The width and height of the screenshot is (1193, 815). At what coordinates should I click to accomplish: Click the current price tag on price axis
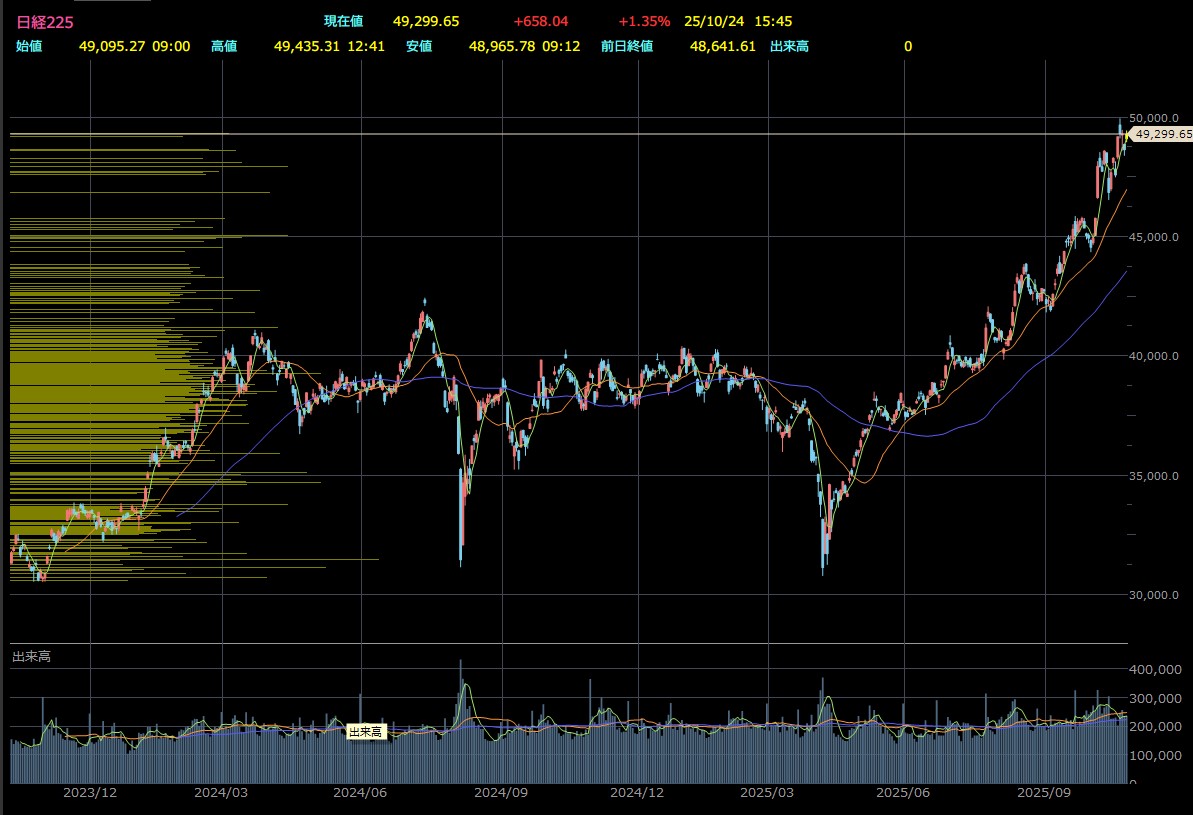pos(1162,134)
